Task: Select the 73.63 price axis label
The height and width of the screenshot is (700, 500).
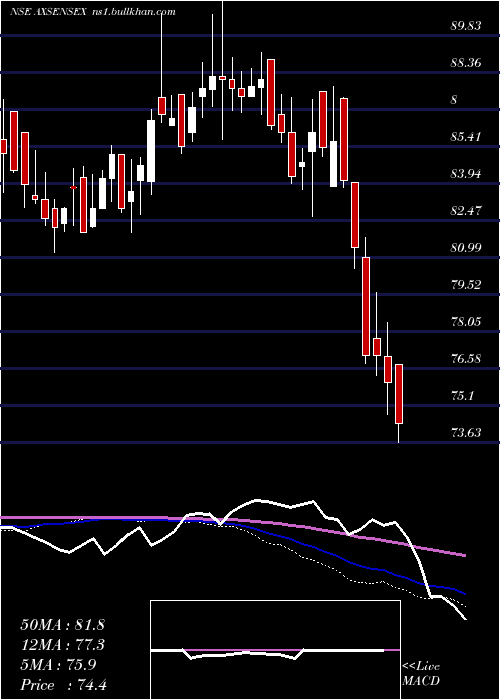Action: (x=466, y=433)
